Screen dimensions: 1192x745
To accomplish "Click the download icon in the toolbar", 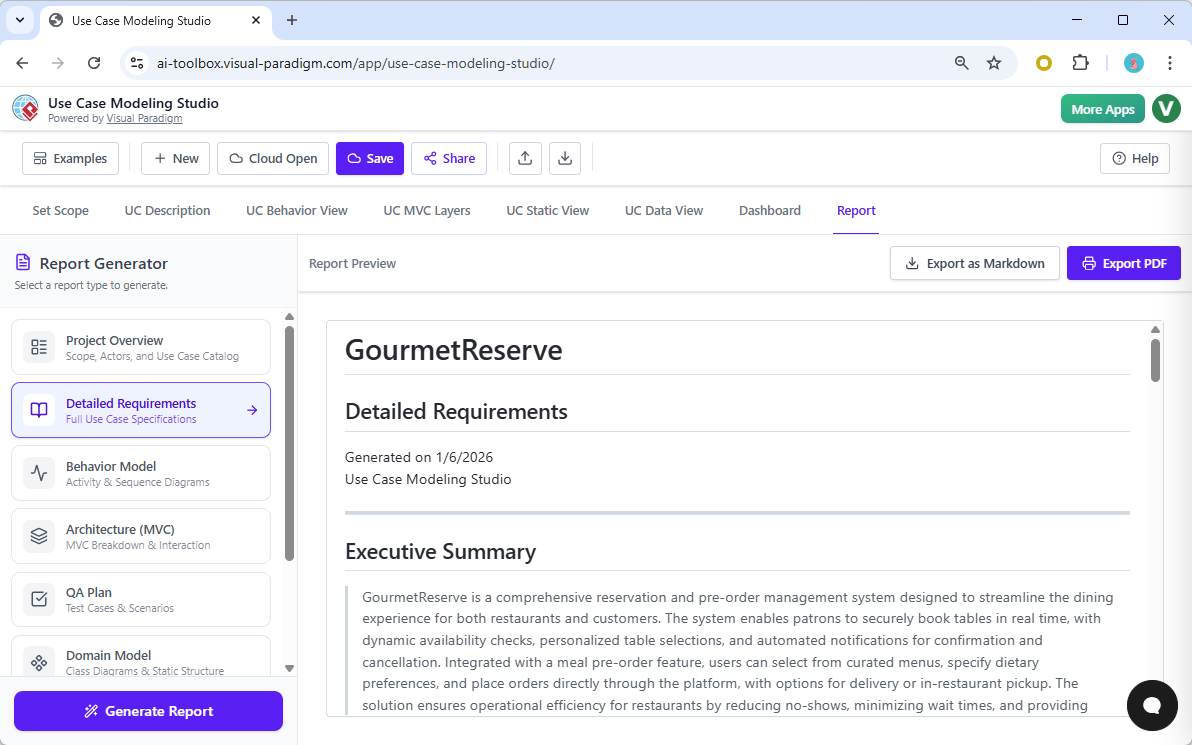I will point(565,158).
